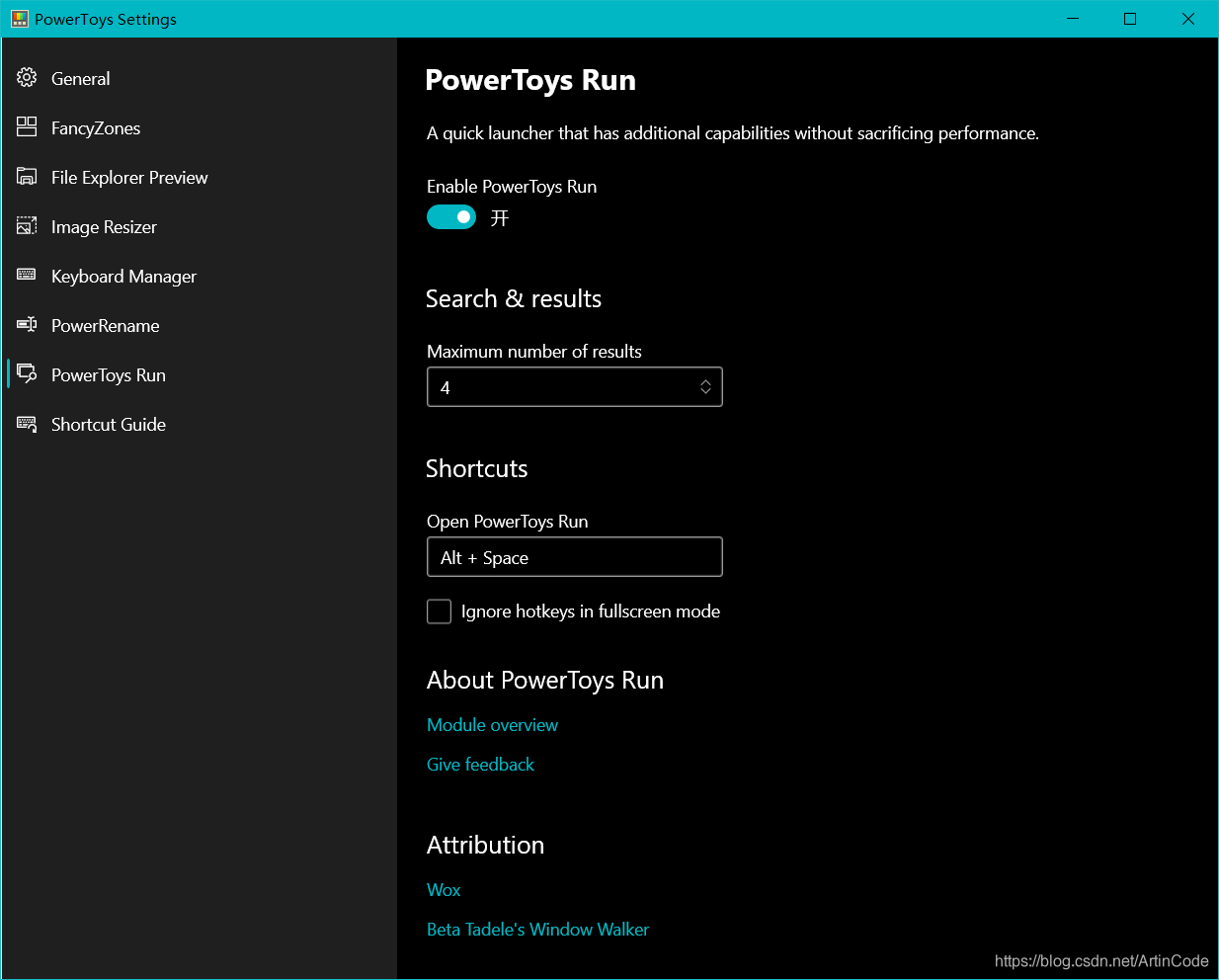Click the Search & results section heading
The width and height of the screenshot is (1219, 980).
click(514, 299)
